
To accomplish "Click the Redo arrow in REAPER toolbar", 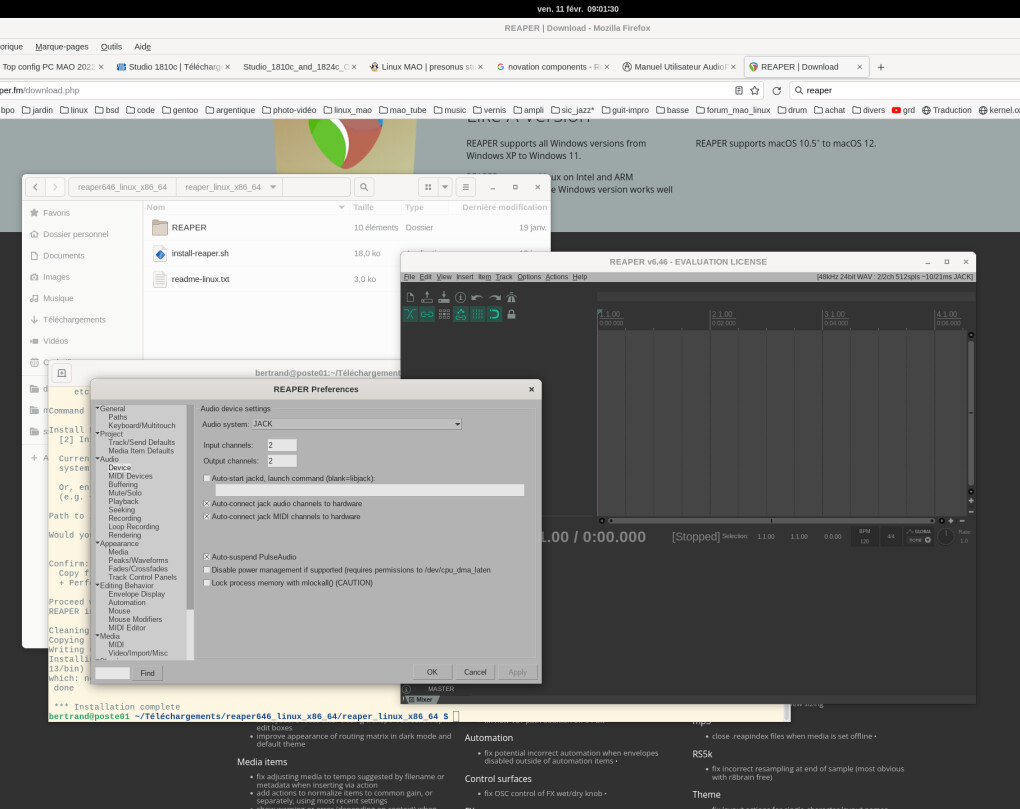I will 494,298.
